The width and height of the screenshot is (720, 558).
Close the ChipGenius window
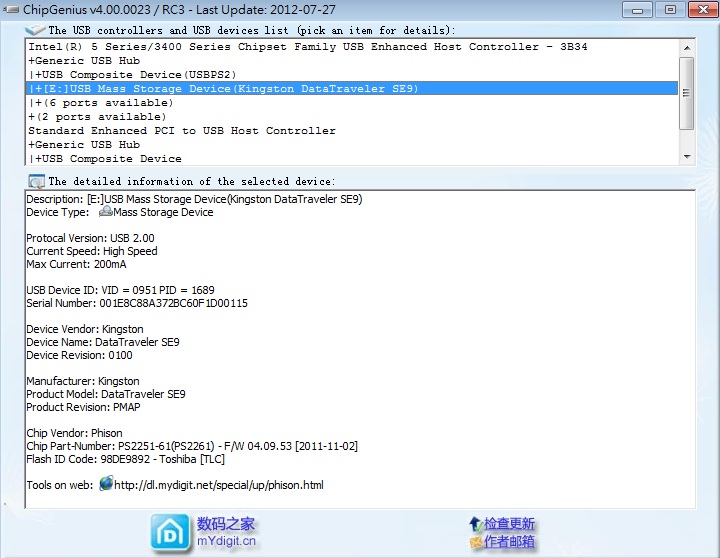703,9
